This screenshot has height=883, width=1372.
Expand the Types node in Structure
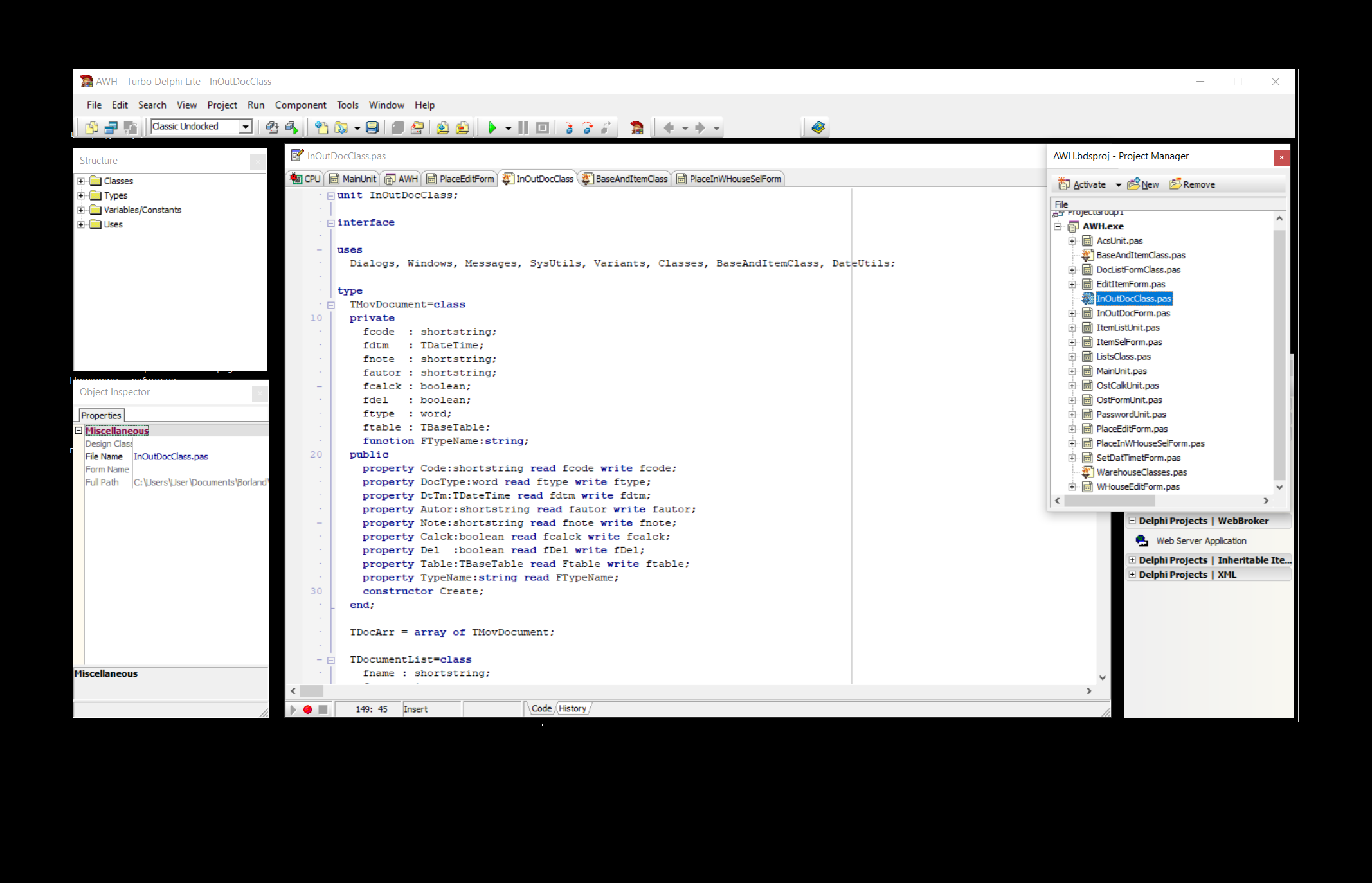click(81, 195)
